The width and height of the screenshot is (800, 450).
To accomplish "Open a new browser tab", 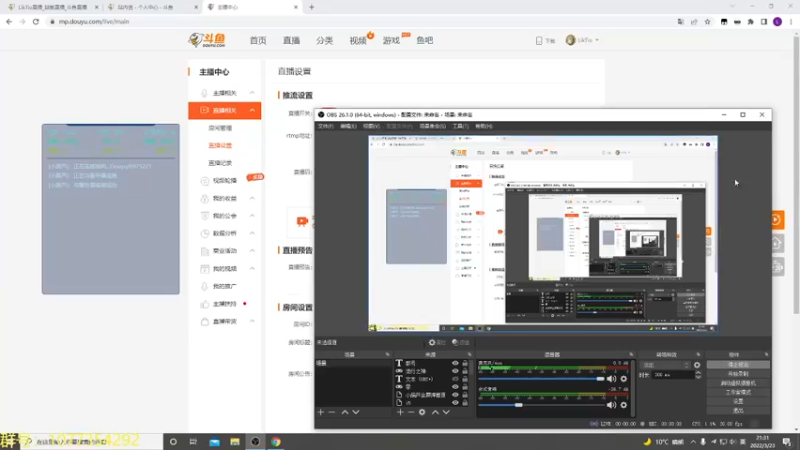I will pyautogui.click(x=312, y=7).
